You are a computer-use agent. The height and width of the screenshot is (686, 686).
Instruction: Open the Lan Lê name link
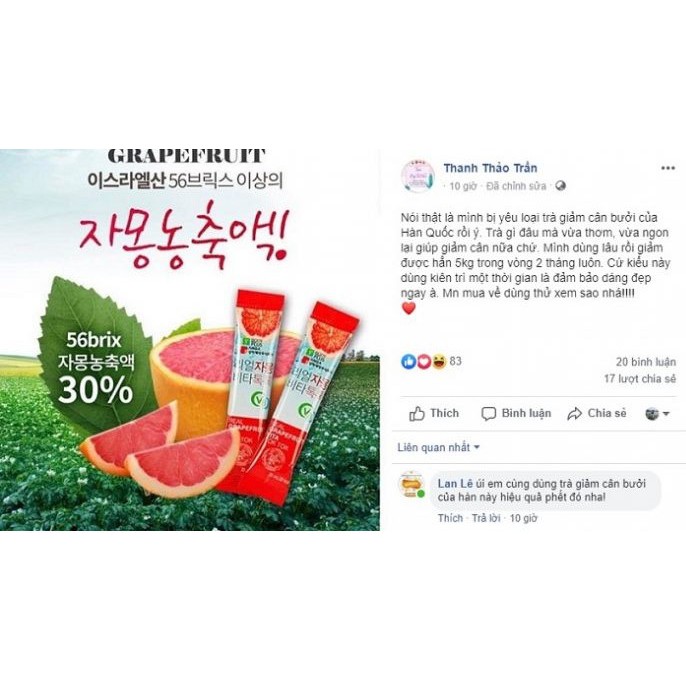click(455, 483)
